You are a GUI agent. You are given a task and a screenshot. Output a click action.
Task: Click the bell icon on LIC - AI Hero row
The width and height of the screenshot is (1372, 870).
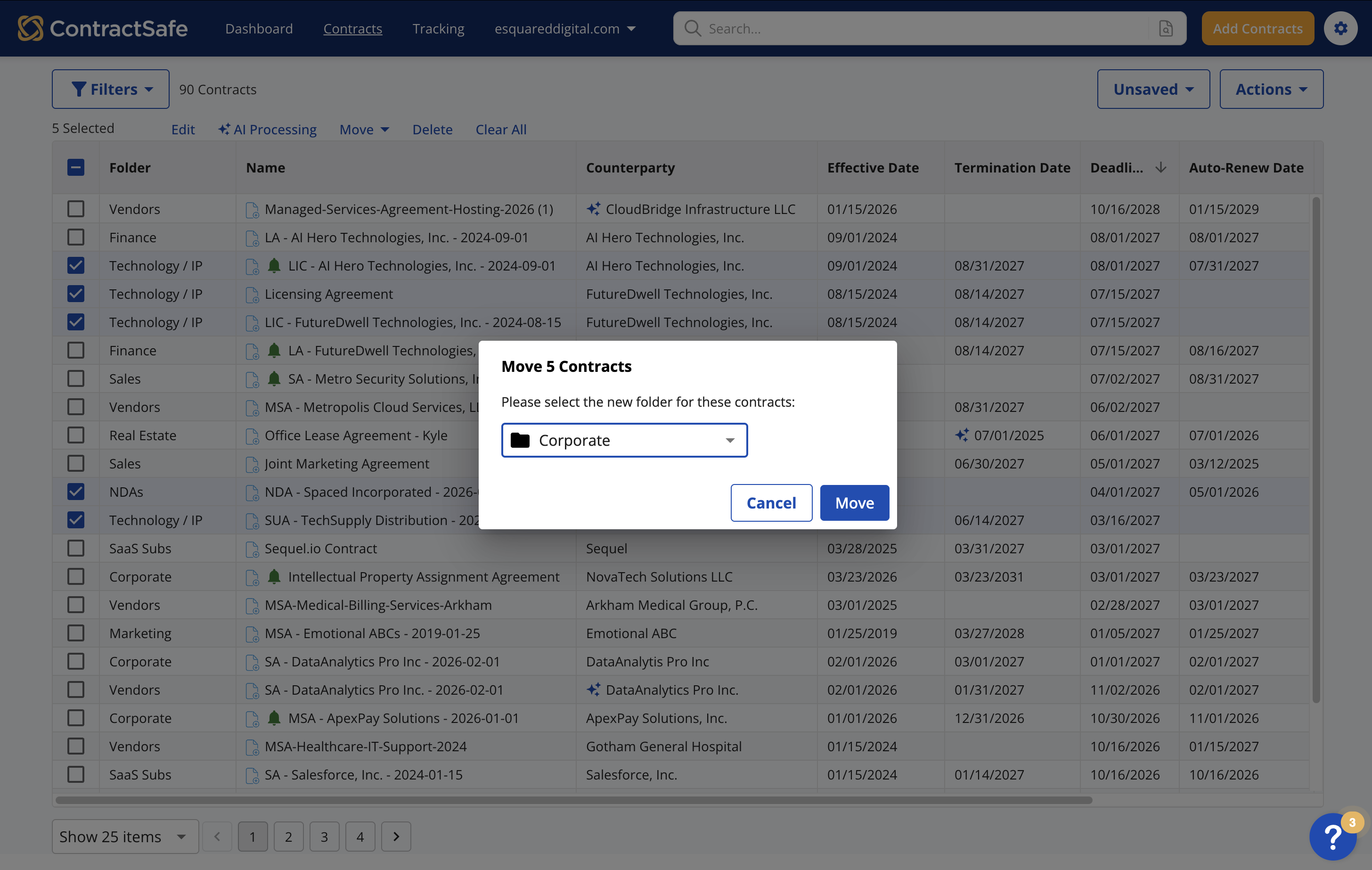click(274, 265)
